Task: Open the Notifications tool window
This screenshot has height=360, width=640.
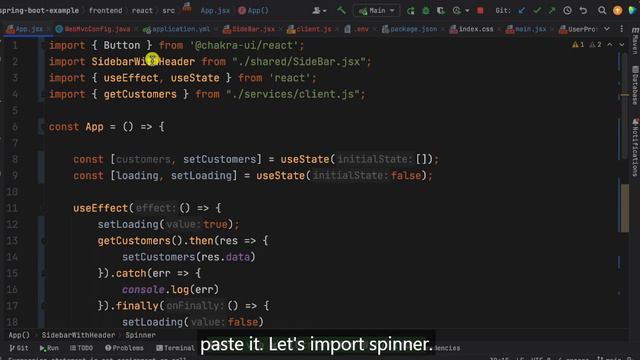Action: click(635, 147)
